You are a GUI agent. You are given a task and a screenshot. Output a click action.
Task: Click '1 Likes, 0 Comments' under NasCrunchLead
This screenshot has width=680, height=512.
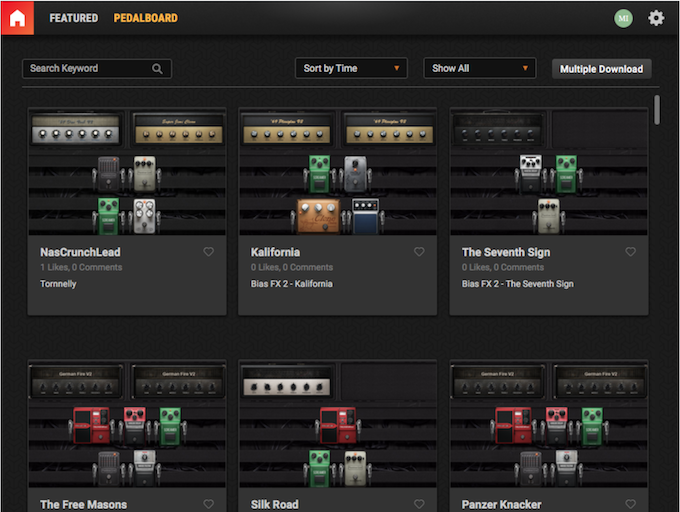81,267
